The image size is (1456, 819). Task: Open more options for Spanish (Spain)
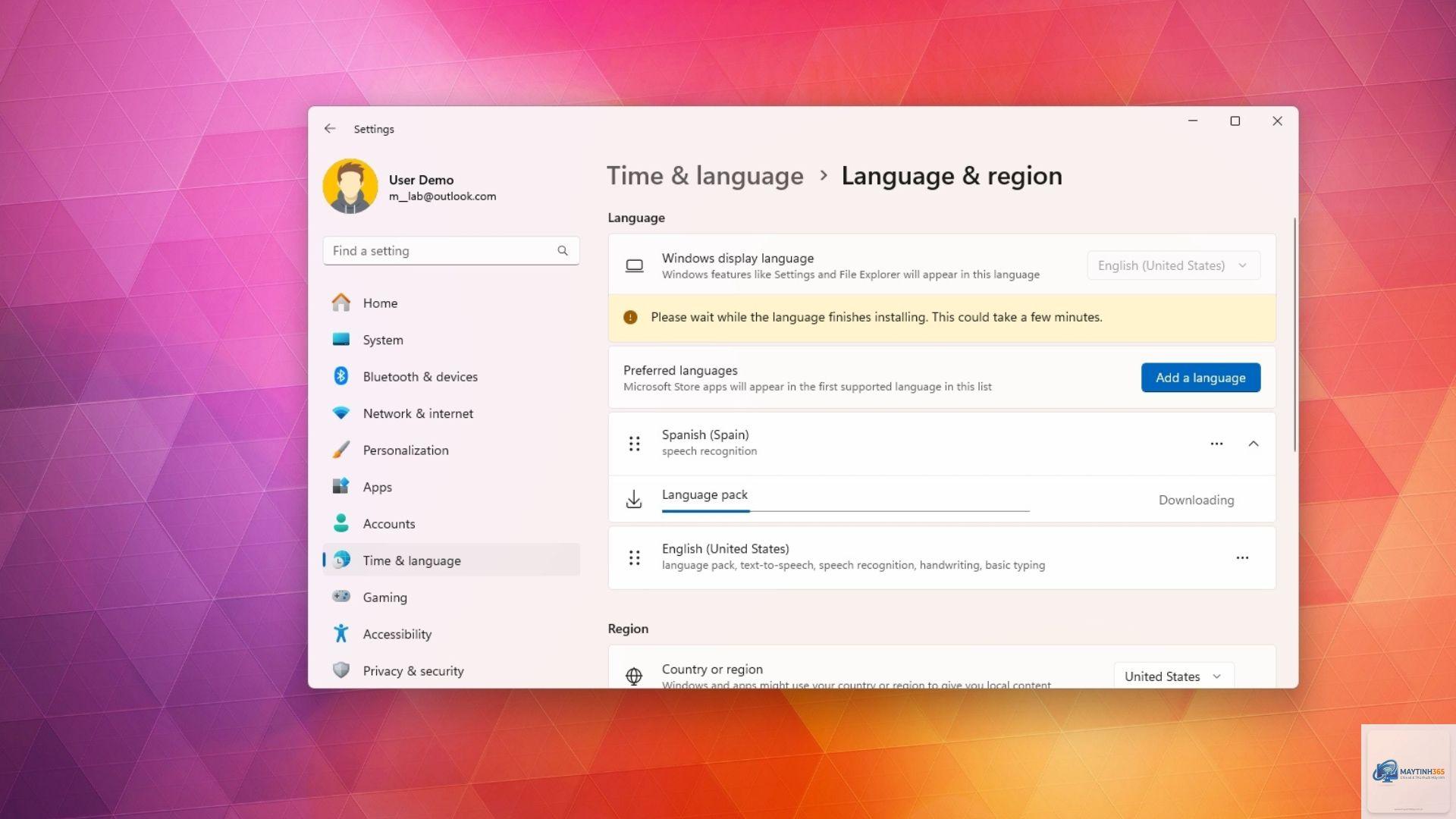tap(1216, 444)
